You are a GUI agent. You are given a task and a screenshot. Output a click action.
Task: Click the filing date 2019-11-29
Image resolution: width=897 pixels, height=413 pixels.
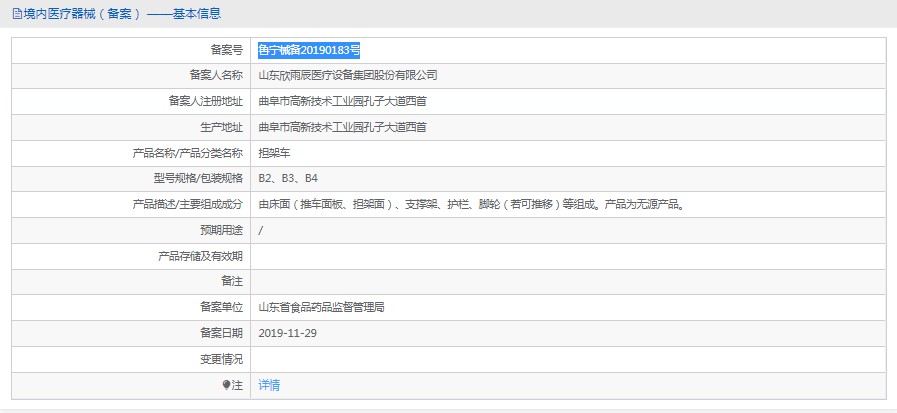(x=287, y=333)
